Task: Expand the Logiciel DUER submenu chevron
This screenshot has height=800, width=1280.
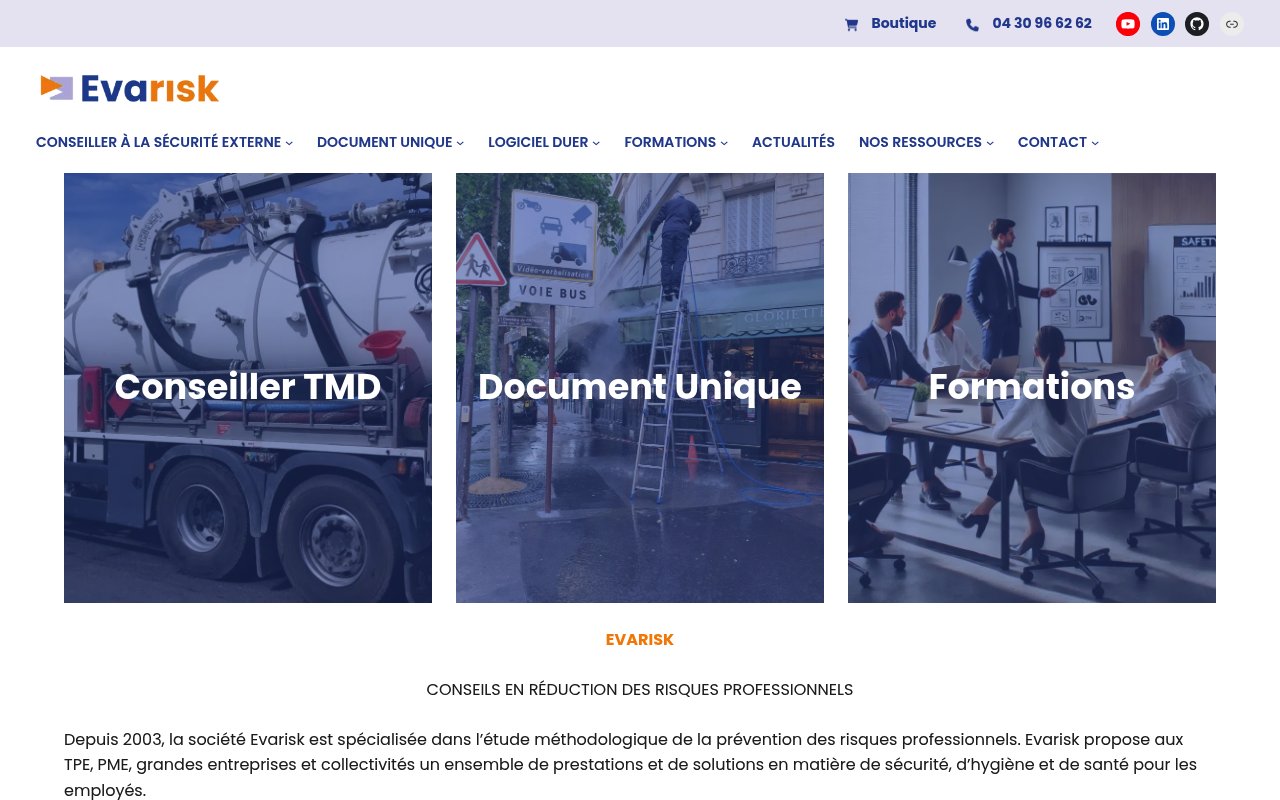Action: pyautogui.click(x=596, y=143)
